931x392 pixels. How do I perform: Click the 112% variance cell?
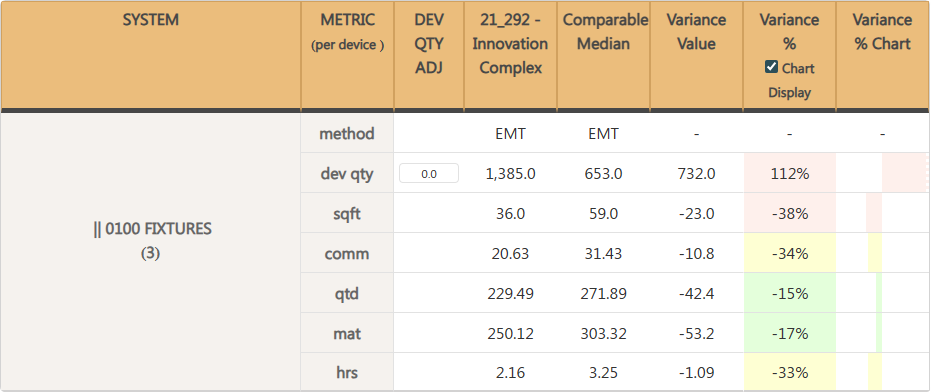point(790,173)
